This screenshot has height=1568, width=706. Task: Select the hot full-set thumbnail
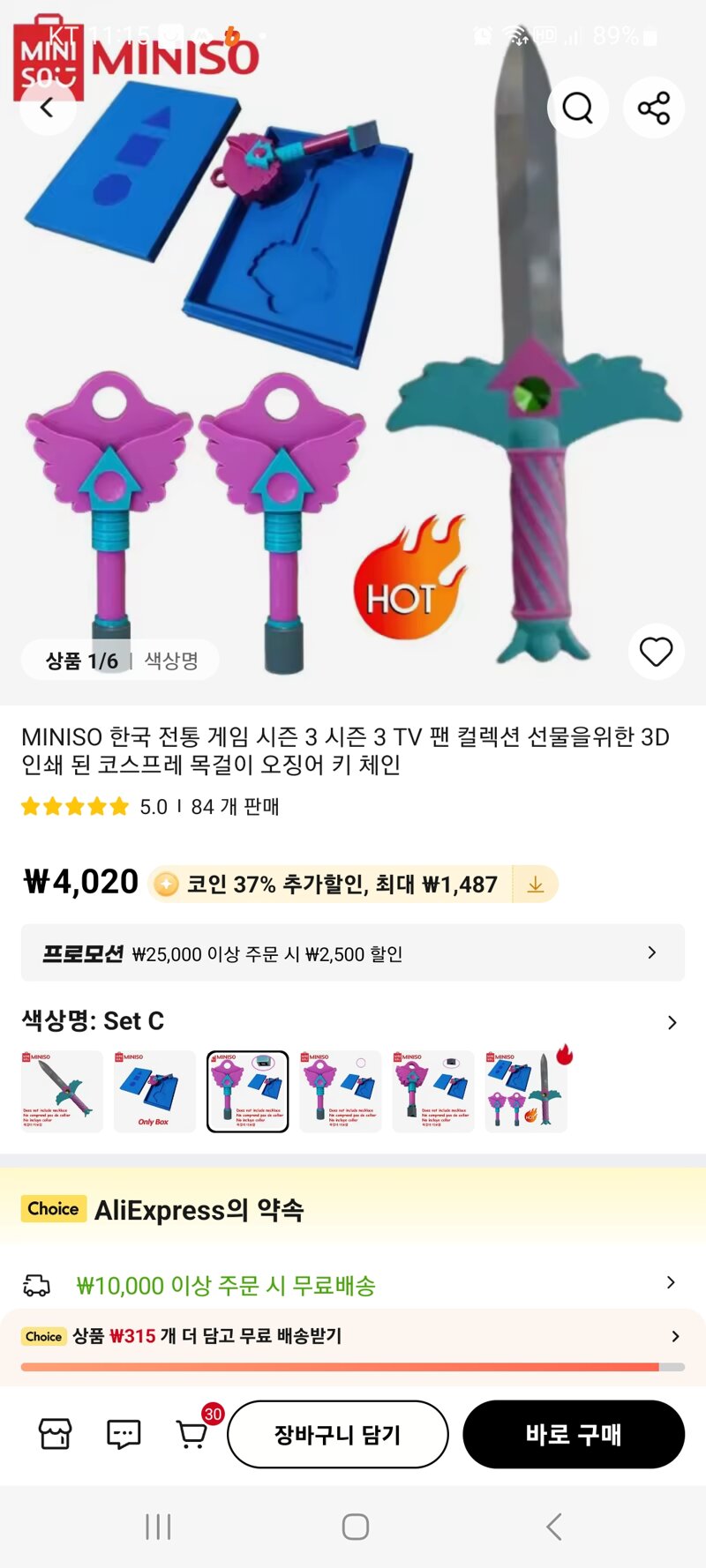coord(526,1092)
